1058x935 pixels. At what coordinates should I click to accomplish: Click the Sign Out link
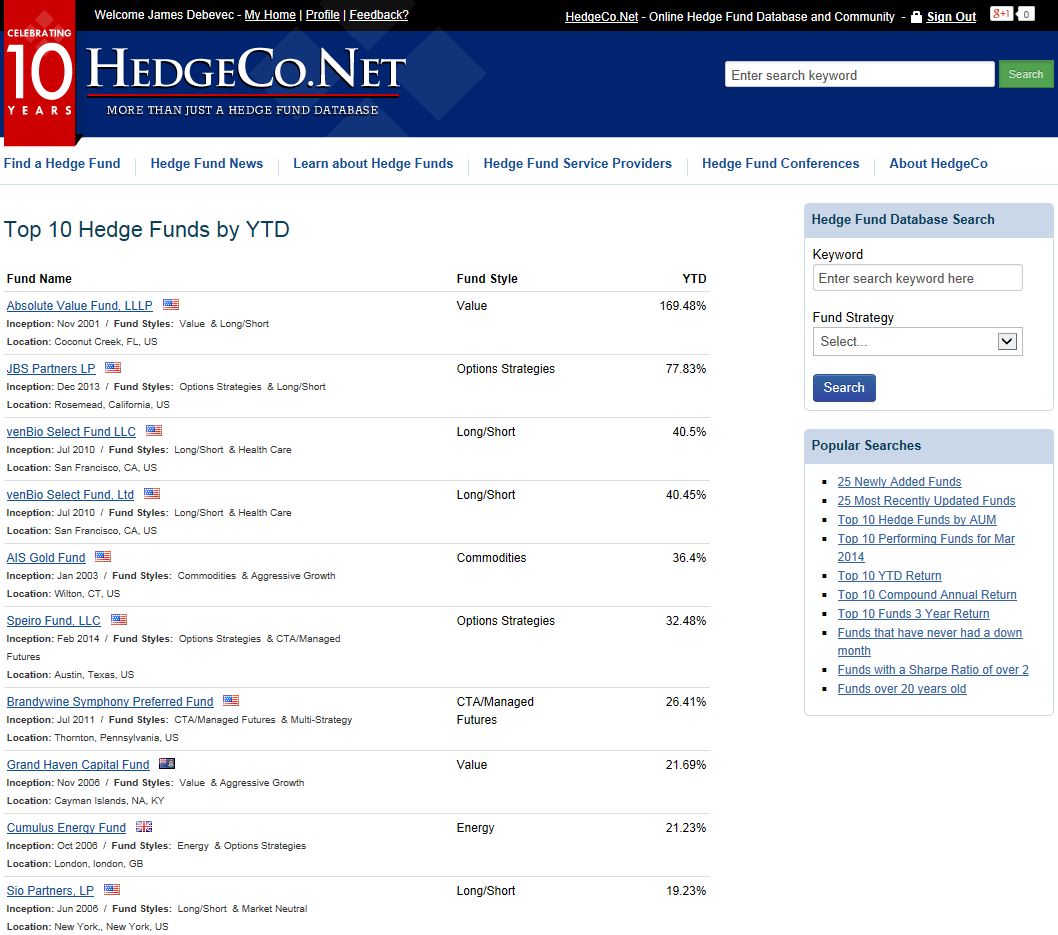coord(951,17)
